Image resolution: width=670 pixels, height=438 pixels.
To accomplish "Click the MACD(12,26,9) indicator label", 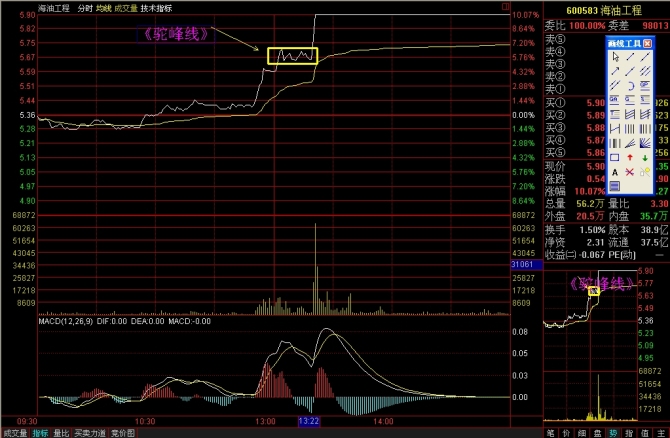I will 65,321.
